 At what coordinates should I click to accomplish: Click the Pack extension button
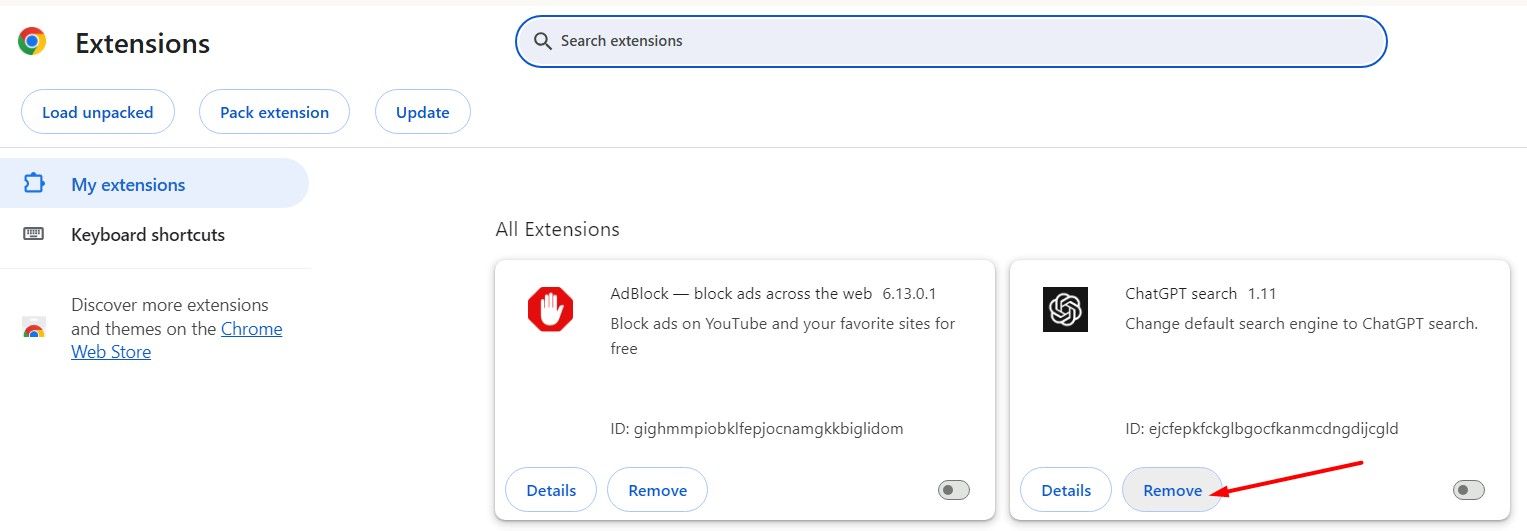(274, 112)
